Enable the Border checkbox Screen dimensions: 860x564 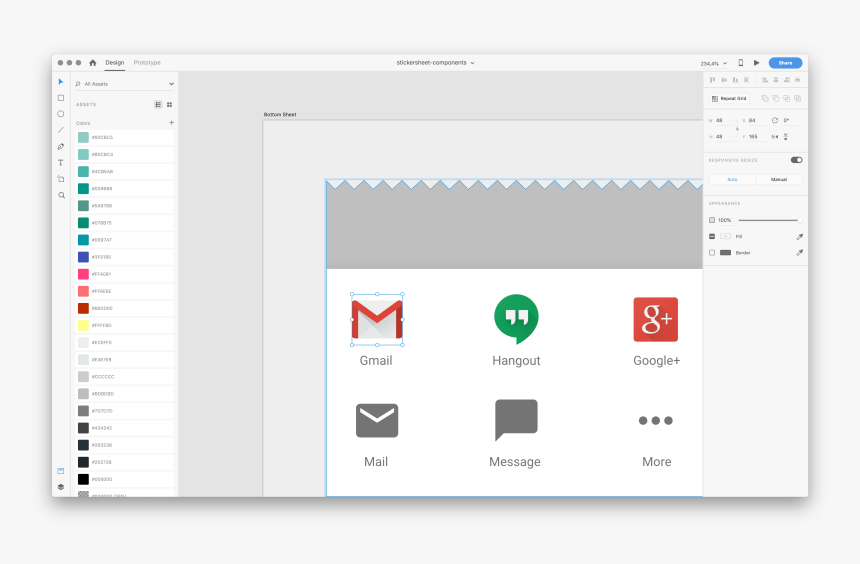712,253
